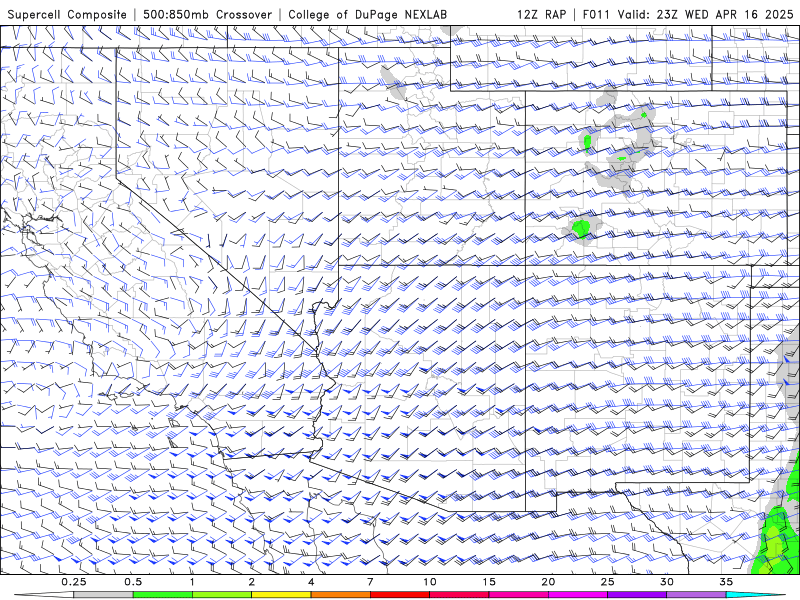Click the yellow legend swatch after 2
The image size is (800, 600).
coord(281,595)
